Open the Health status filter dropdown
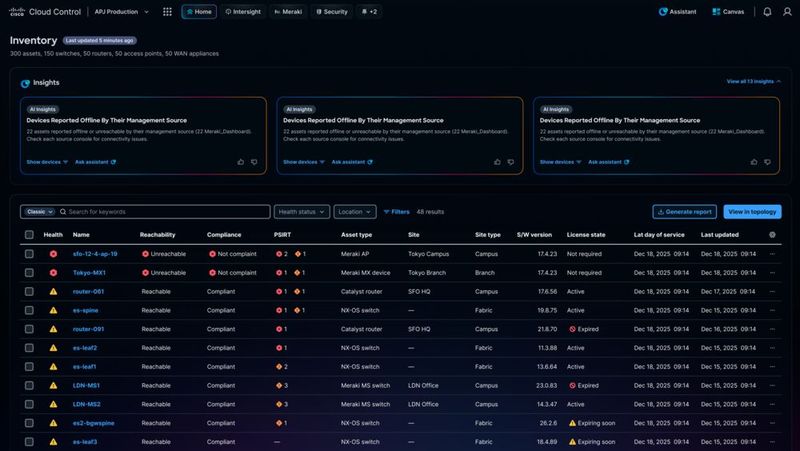 (x=302, y=212)
